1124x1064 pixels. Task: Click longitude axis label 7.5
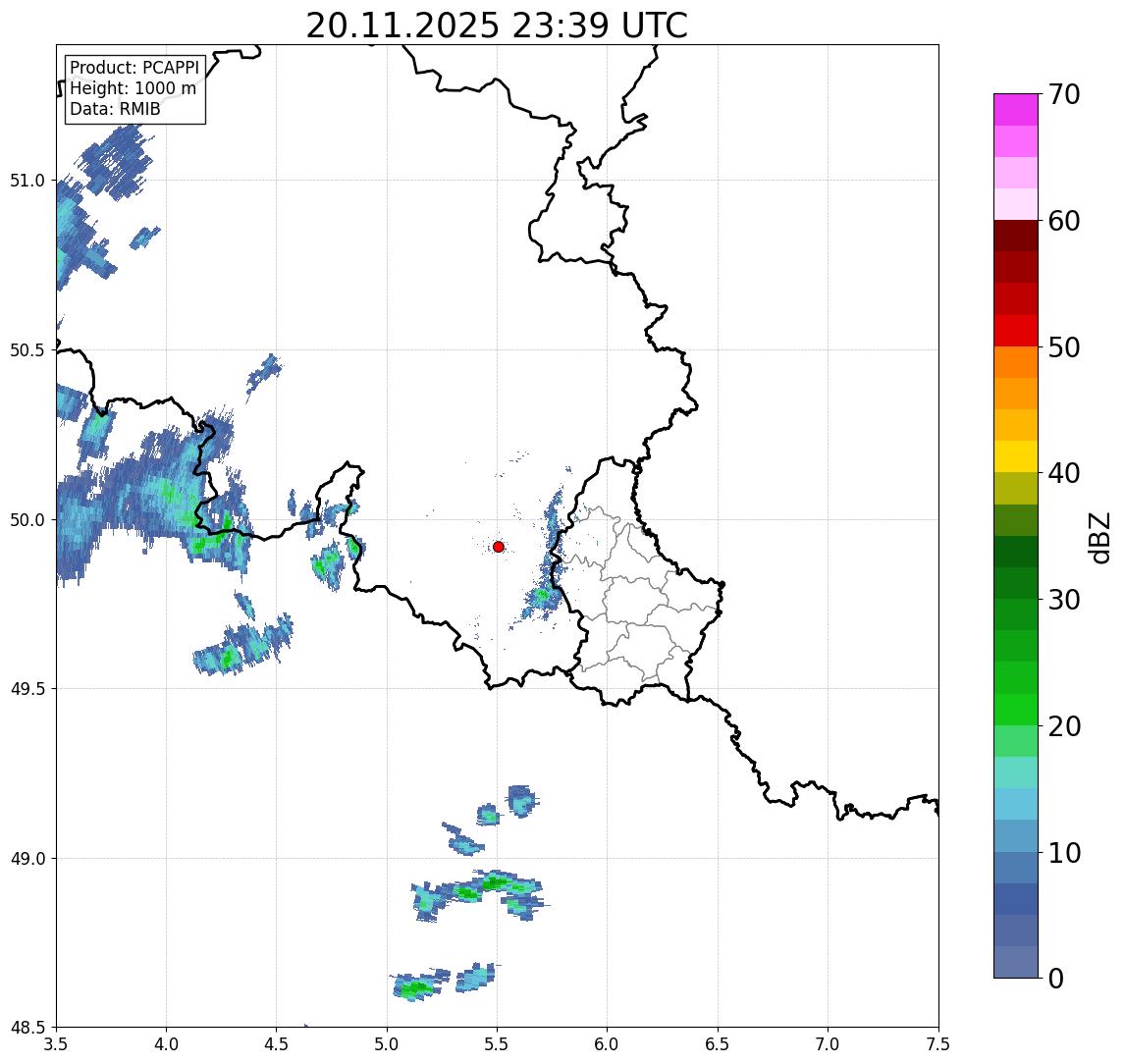938,1044
